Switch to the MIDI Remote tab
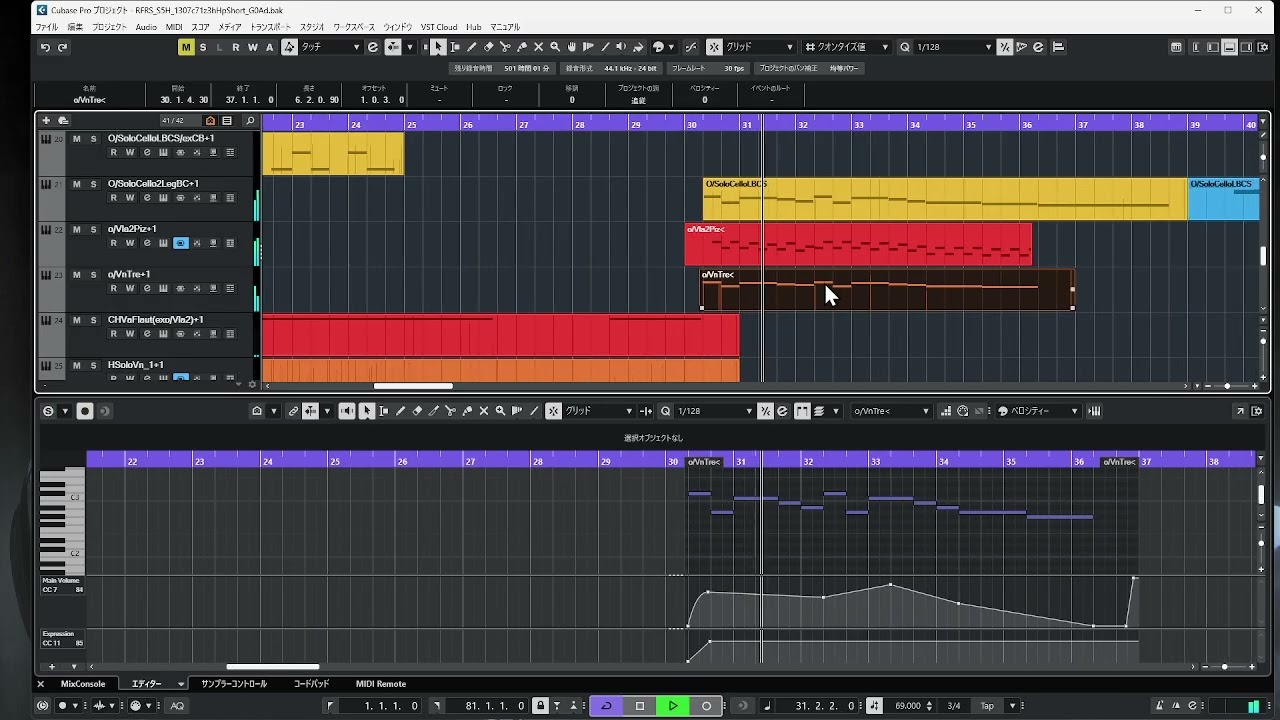The width and height of the screenshot is (1280, 720). point(381,684)
